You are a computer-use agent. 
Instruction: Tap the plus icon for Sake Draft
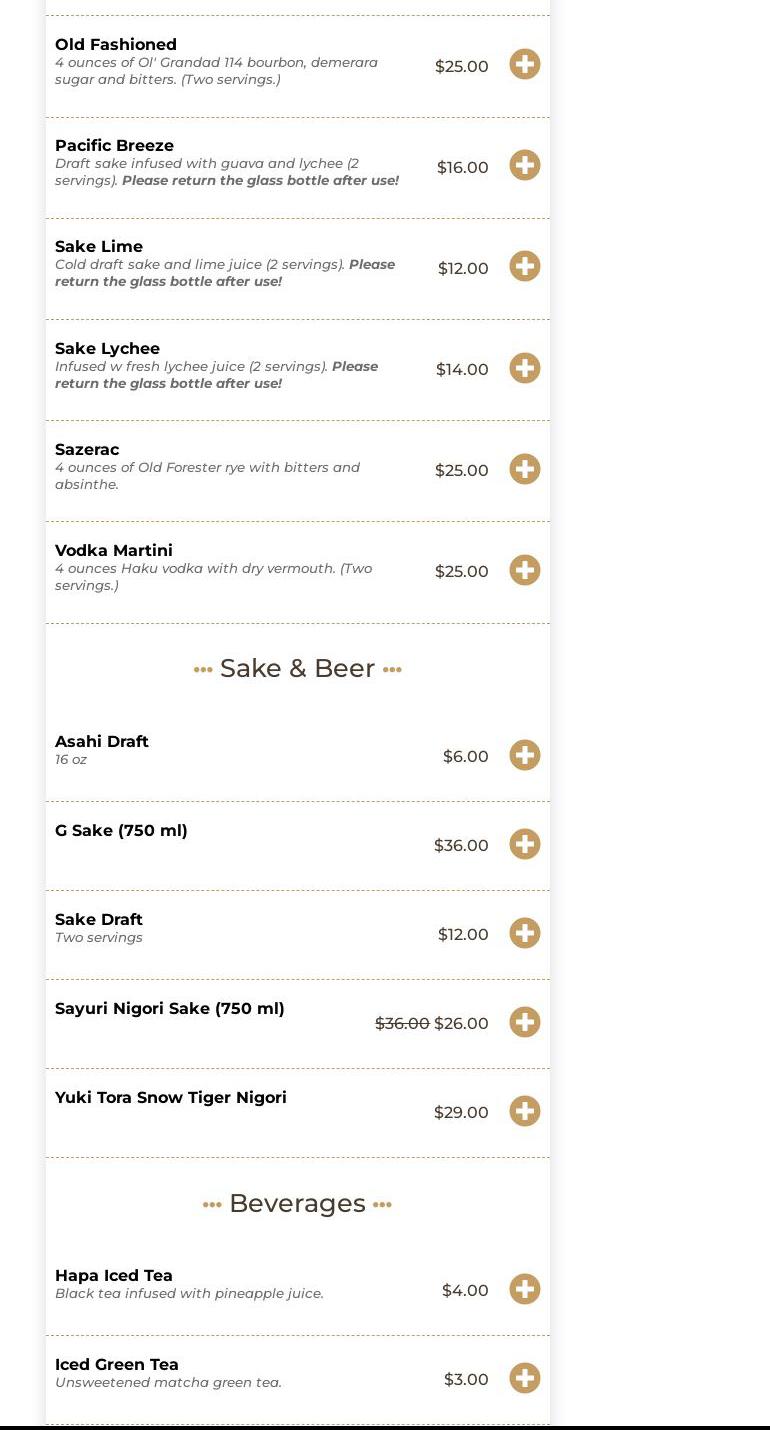pos(524,933)
